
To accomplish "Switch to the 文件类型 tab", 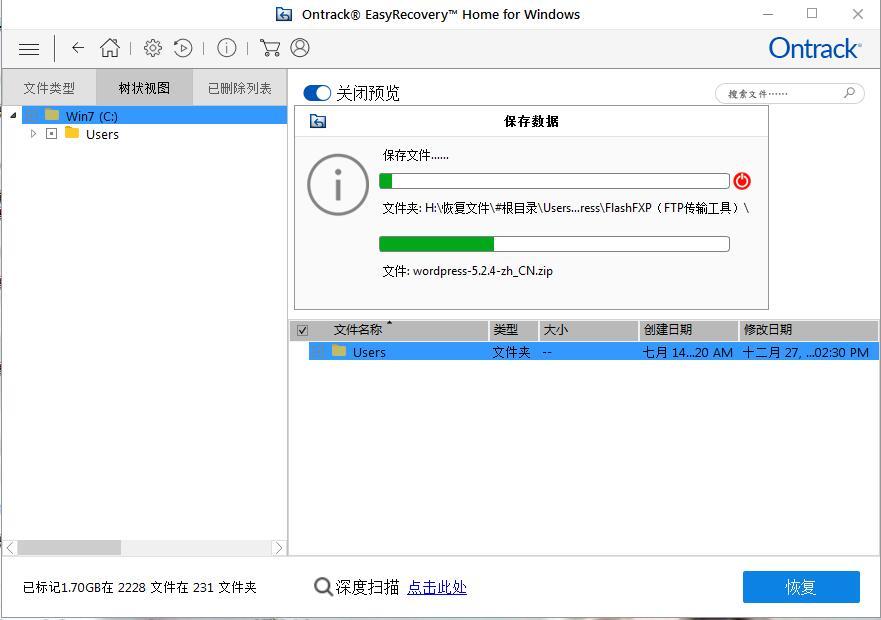I will [x=49, y=88].
